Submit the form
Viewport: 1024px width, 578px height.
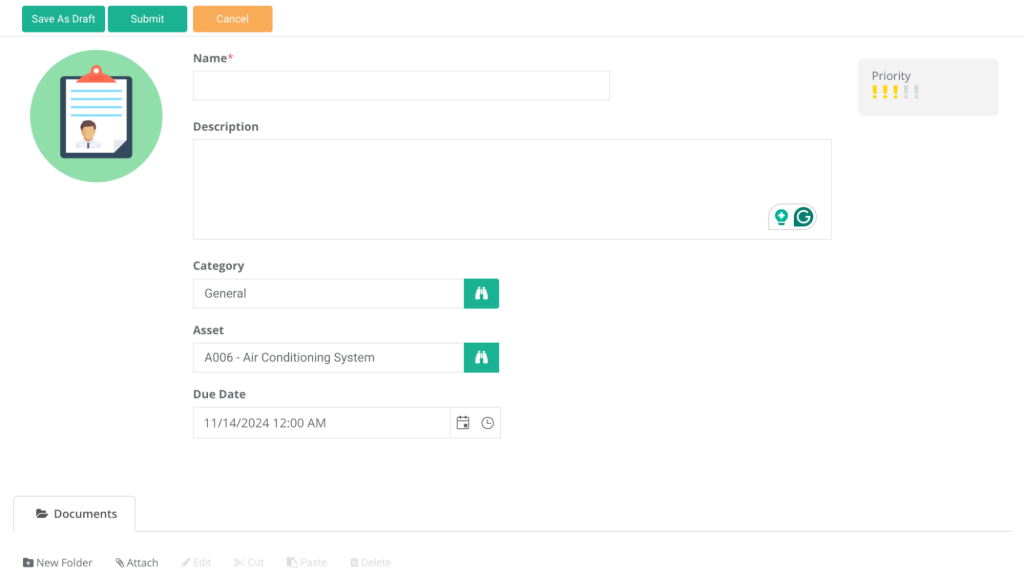point(147,19)
